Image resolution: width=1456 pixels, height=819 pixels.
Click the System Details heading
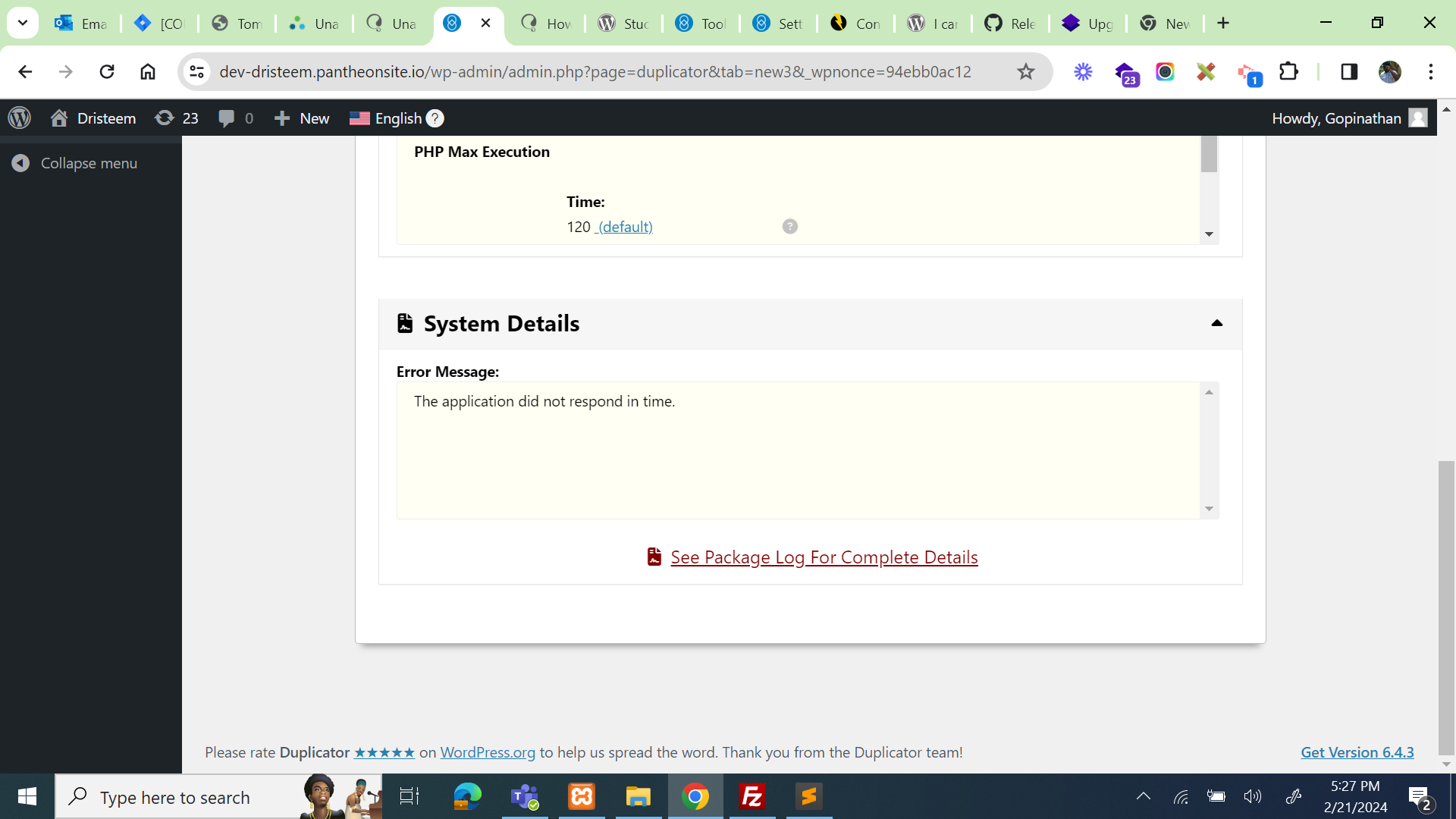(x=501, y=324)
